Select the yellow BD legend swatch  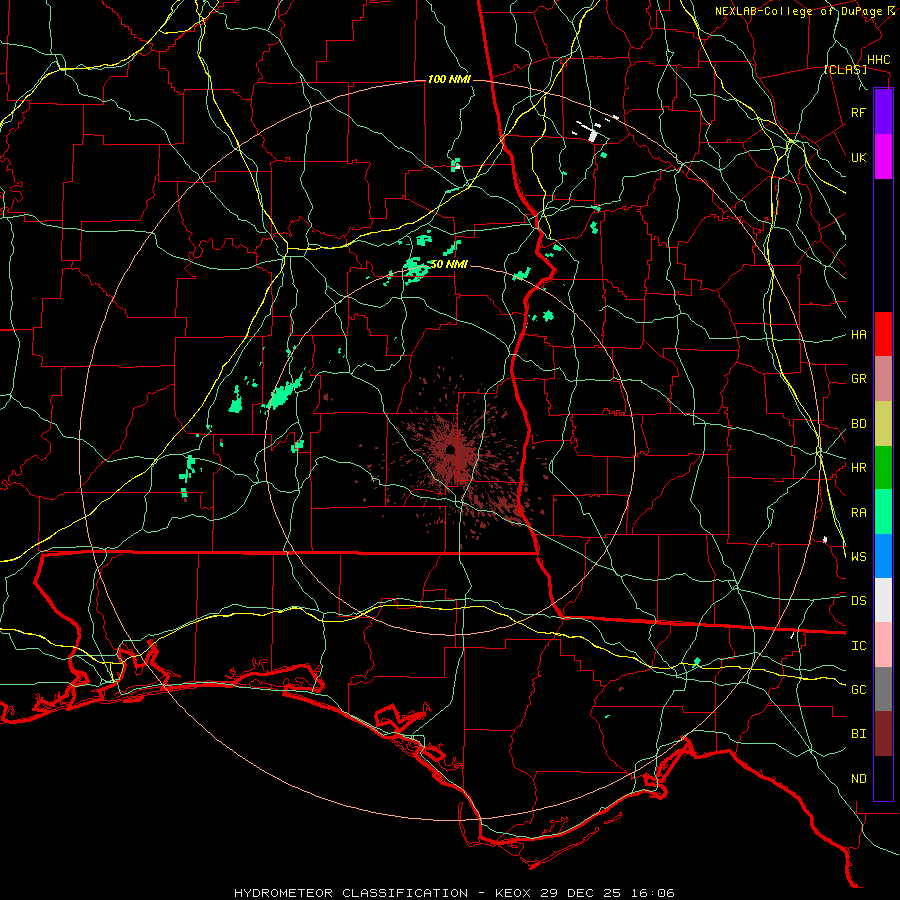pyautogui.click(x=883, y=424)
